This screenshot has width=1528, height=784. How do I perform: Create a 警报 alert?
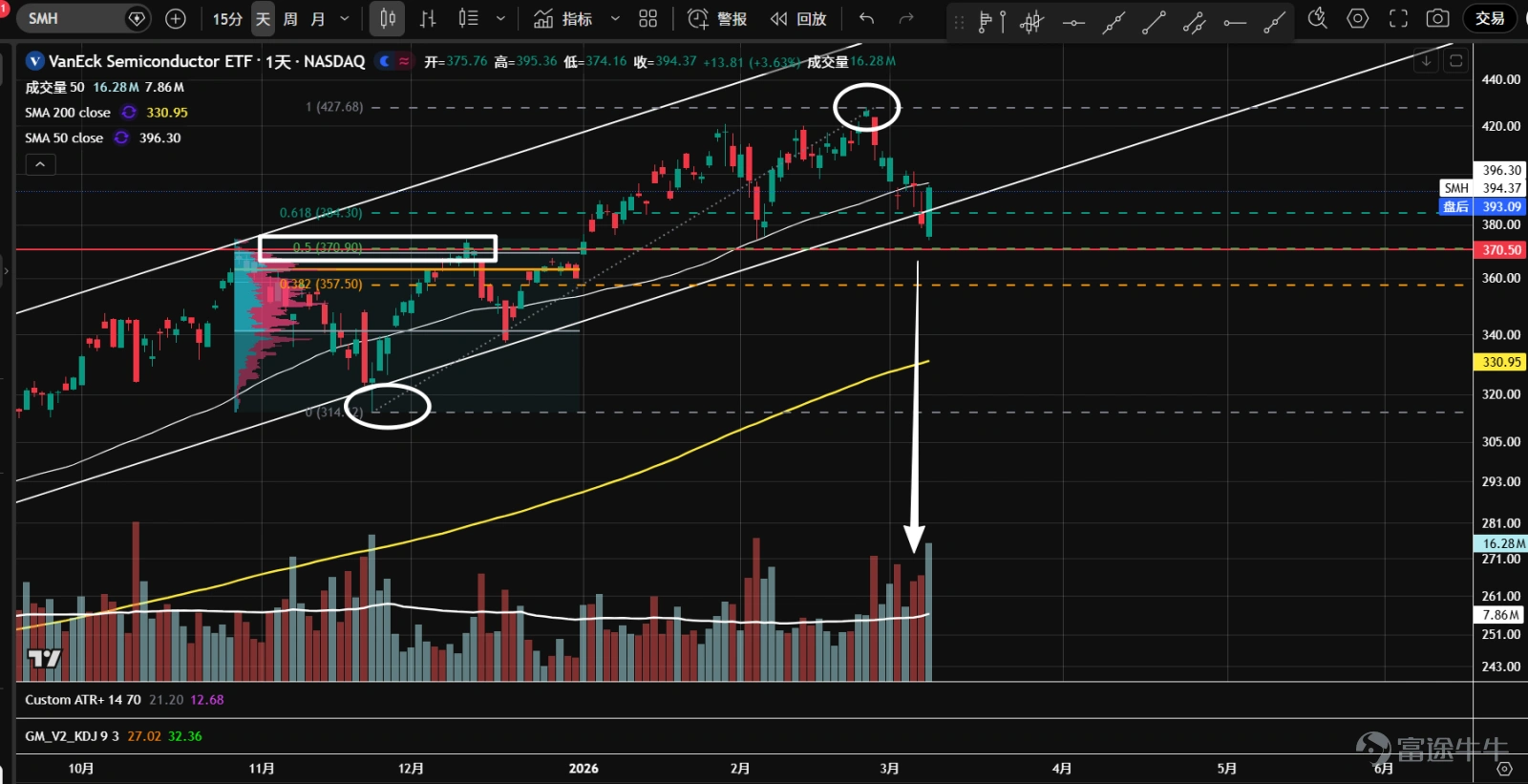tap(718, 18)
